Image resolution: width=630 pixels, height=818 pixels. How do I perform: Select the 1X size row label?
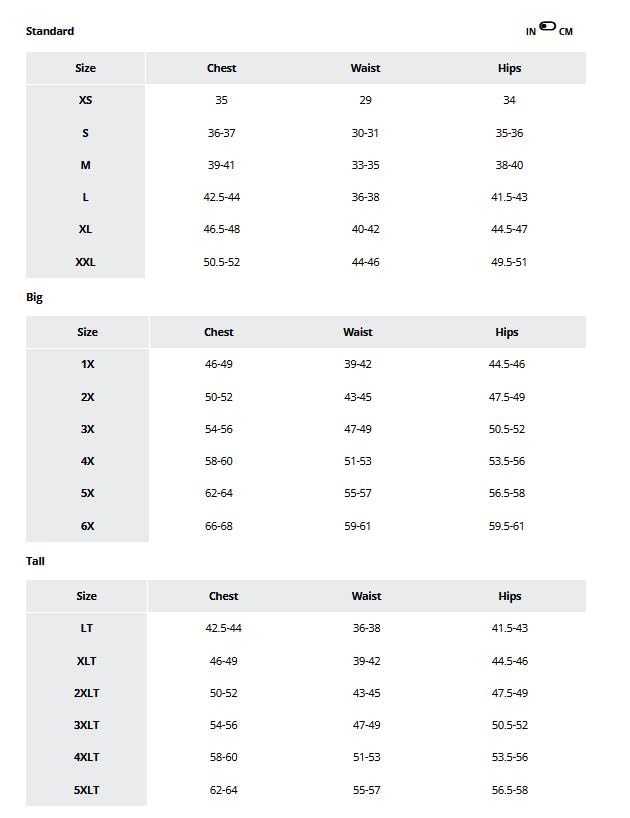87,364
